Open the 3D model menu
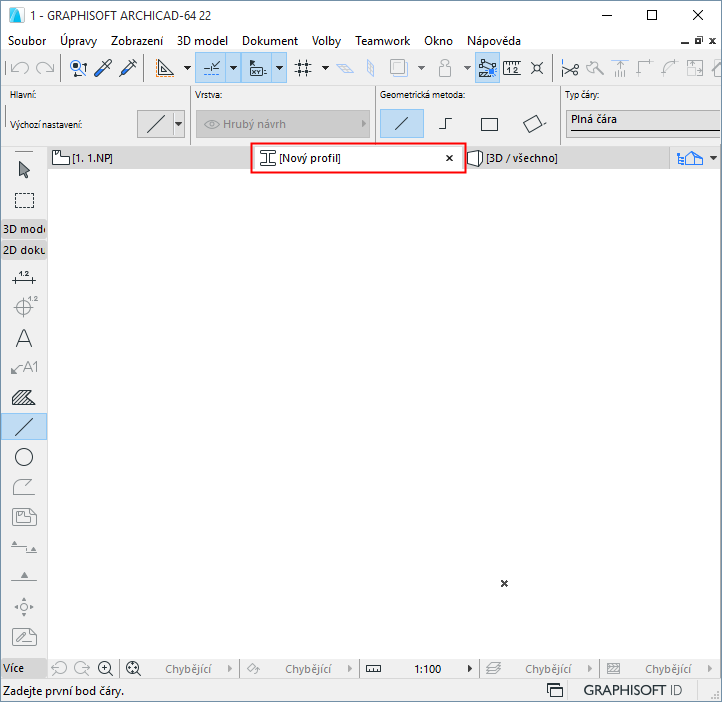The height and width of the screenshot is (702, 722). tap(202, 41)
